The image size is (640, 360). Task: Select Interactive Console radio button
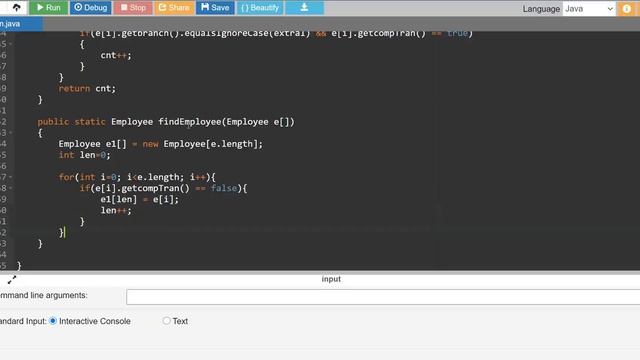(x=53, y=321)
